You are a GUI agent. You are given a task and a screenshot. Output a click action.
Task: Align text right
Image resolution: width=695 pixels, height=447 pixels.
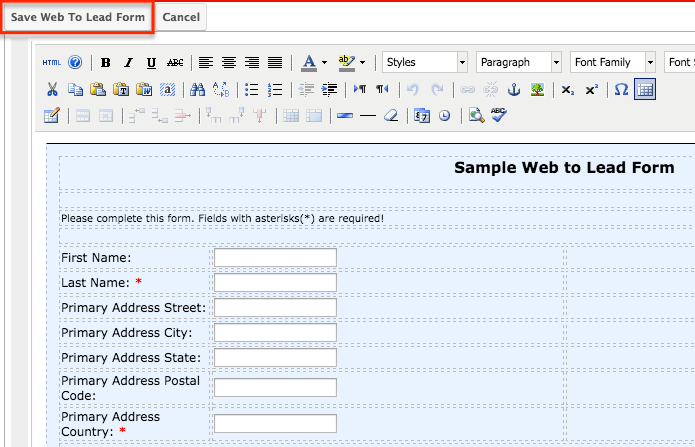252,63
